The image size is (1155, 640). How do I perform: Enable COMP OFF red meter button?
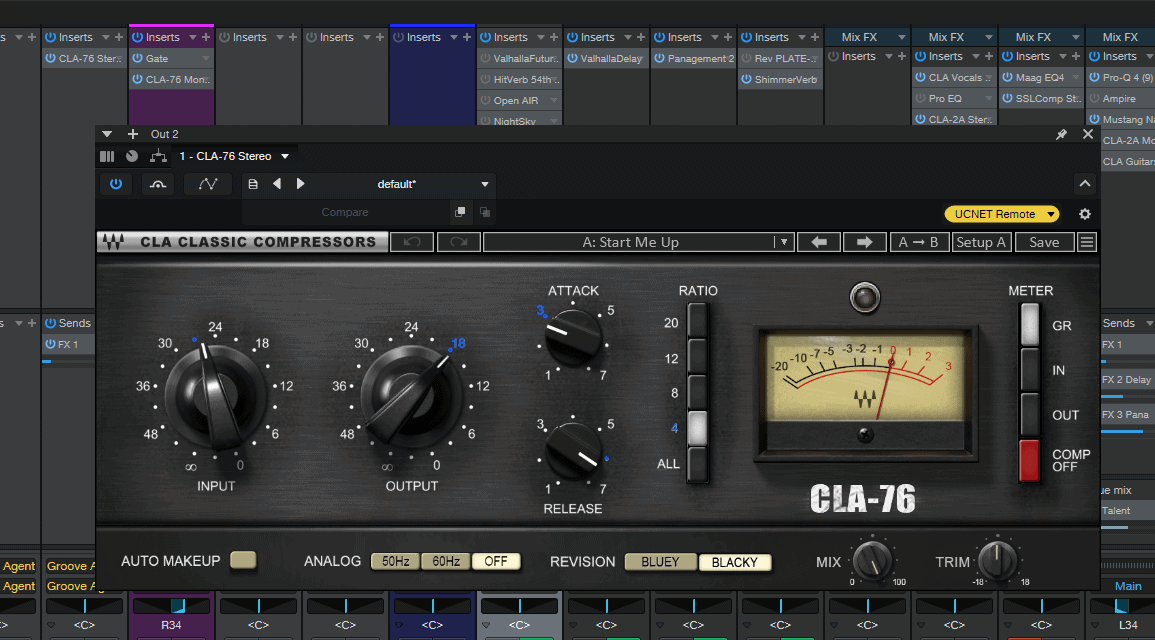(1029, 461)
